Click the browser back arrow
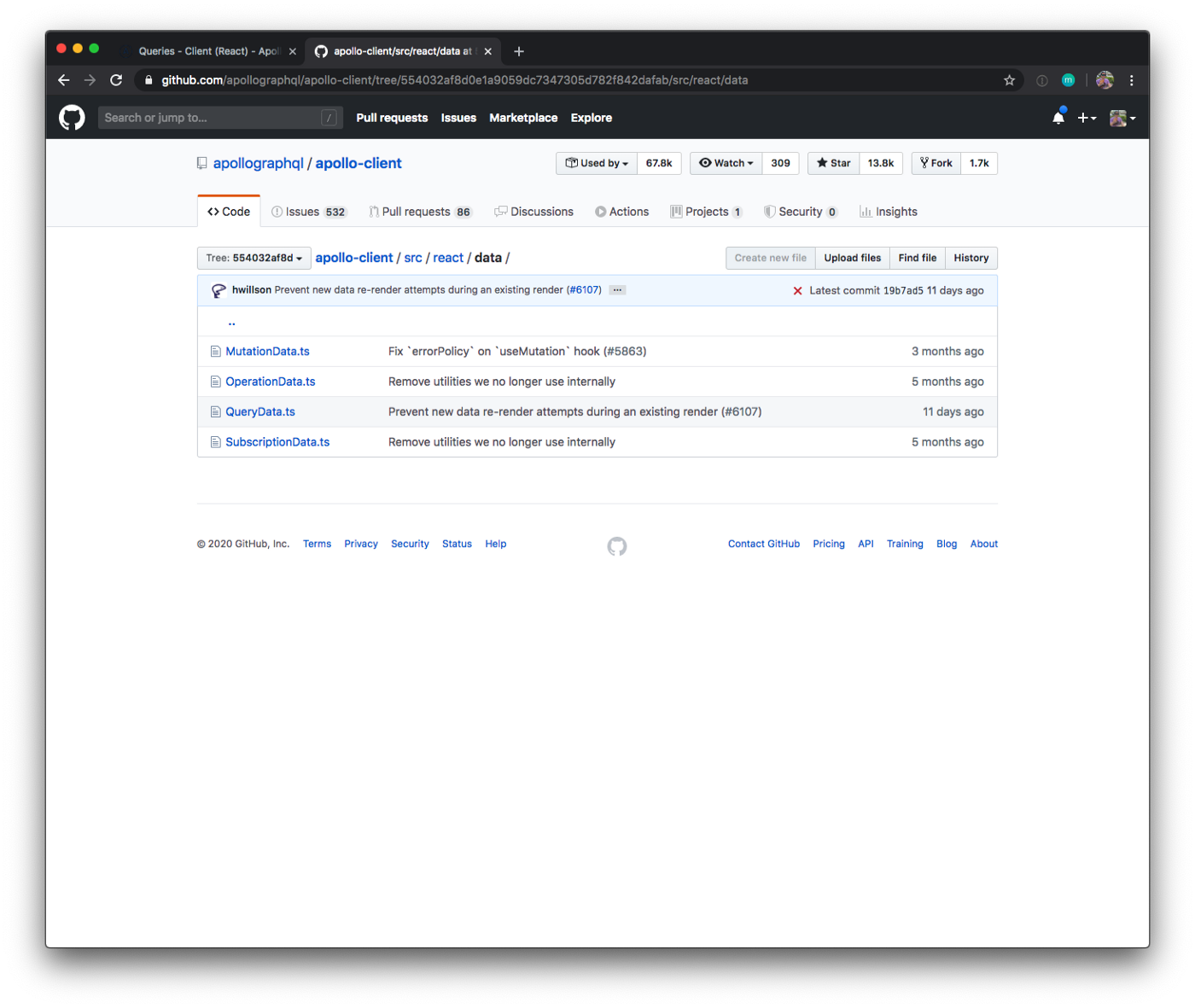The width and height of the screenshot is (1195, 1008). 63,80
